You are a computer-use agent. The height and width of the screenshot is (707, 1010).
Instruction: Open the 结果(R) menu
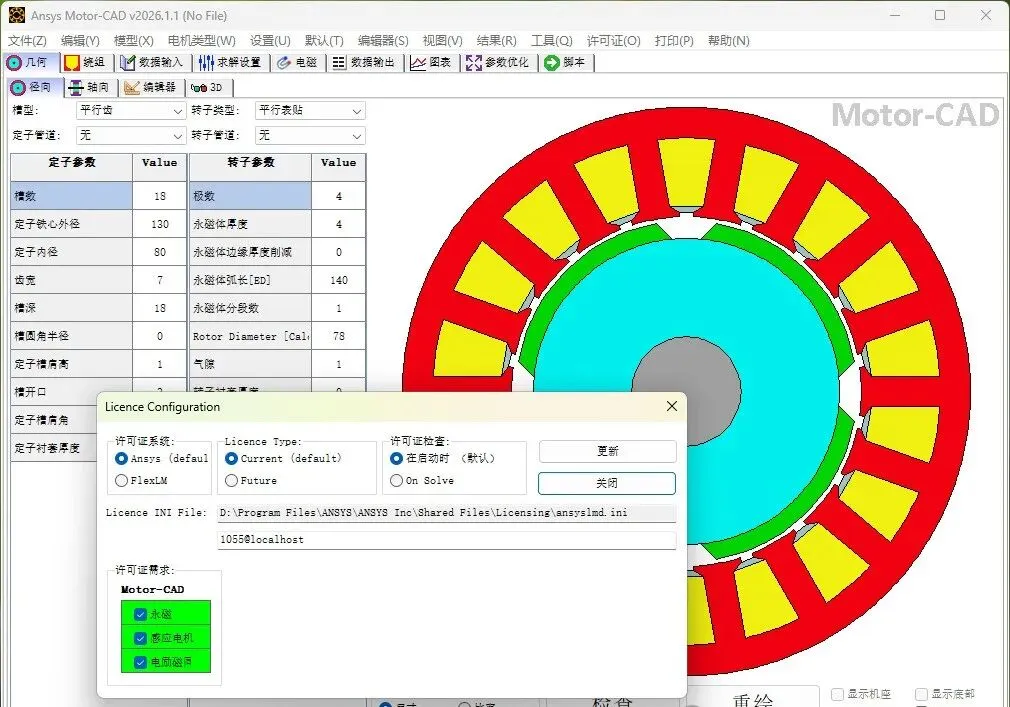pyautogui.click(x=497, y=41)
